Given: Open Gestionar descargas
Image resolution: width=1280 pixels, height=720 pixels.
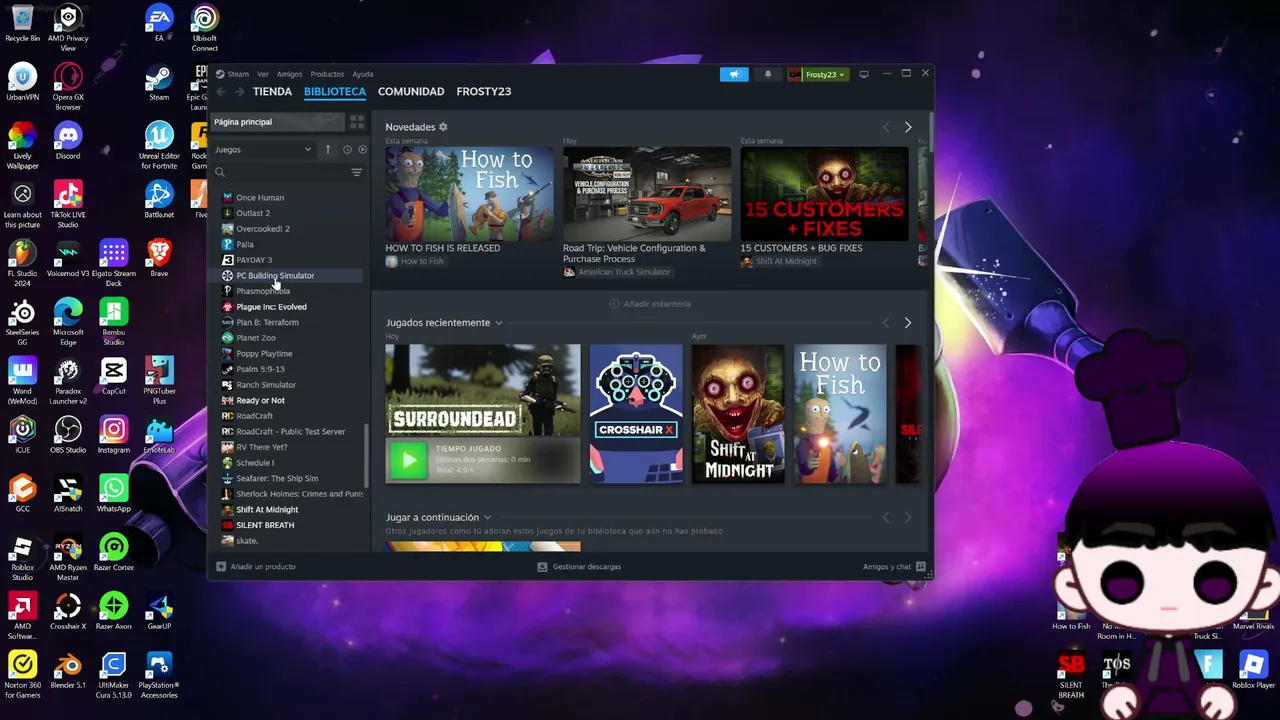Looking at the screenshot, I should [579, 567].
